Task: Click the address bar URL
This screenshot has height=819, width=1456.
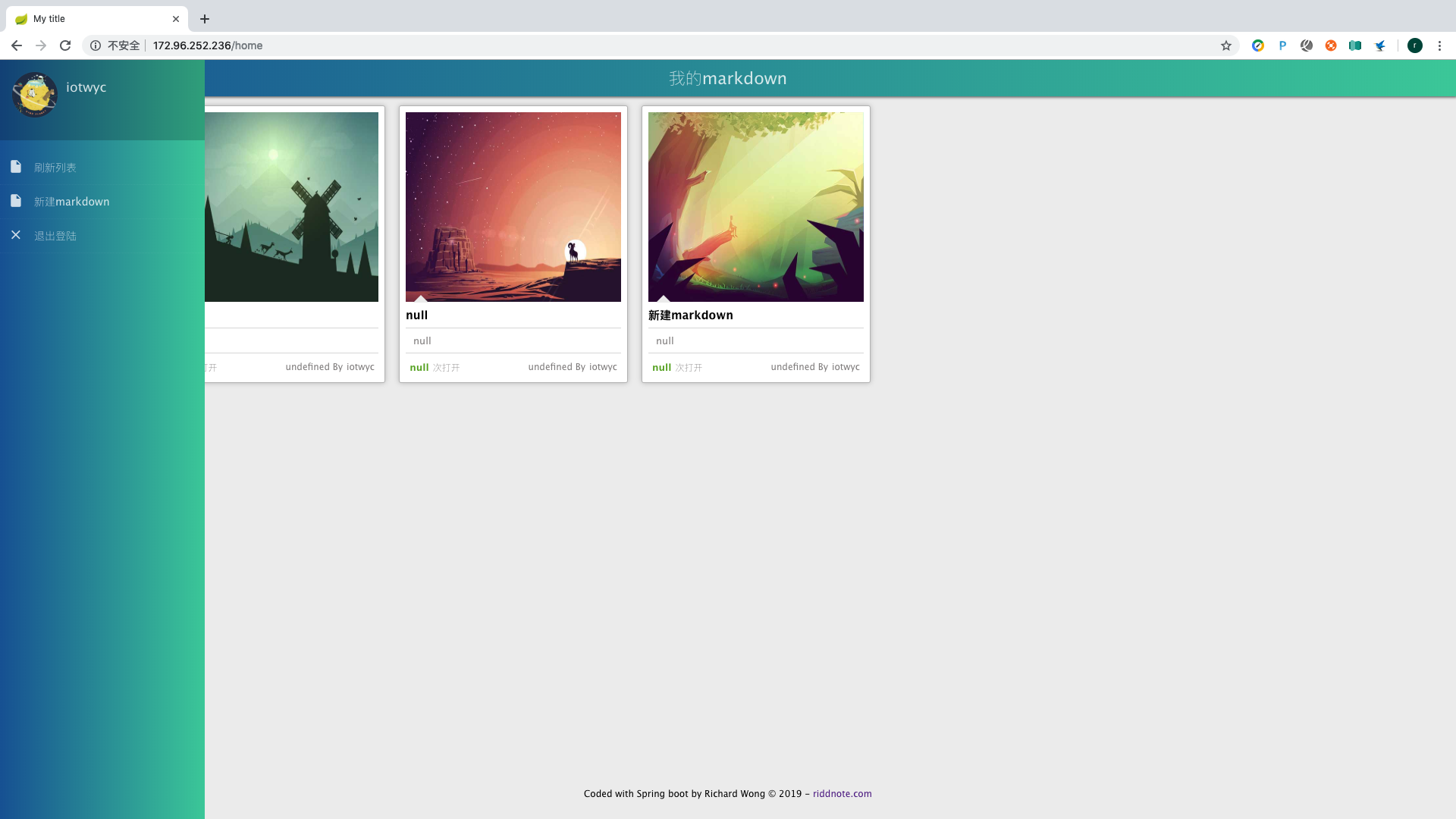Action: [x=208, y=45]
